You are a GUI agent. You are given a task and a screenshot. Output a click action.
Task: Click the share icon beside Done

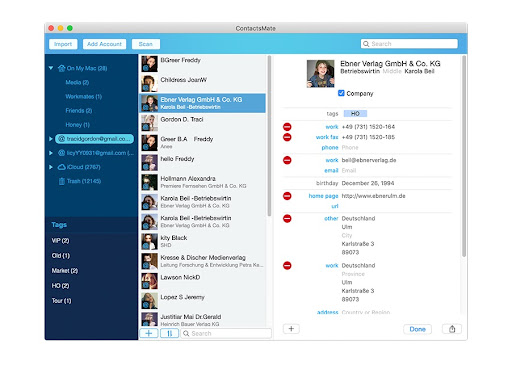click(x=452, y=329)
